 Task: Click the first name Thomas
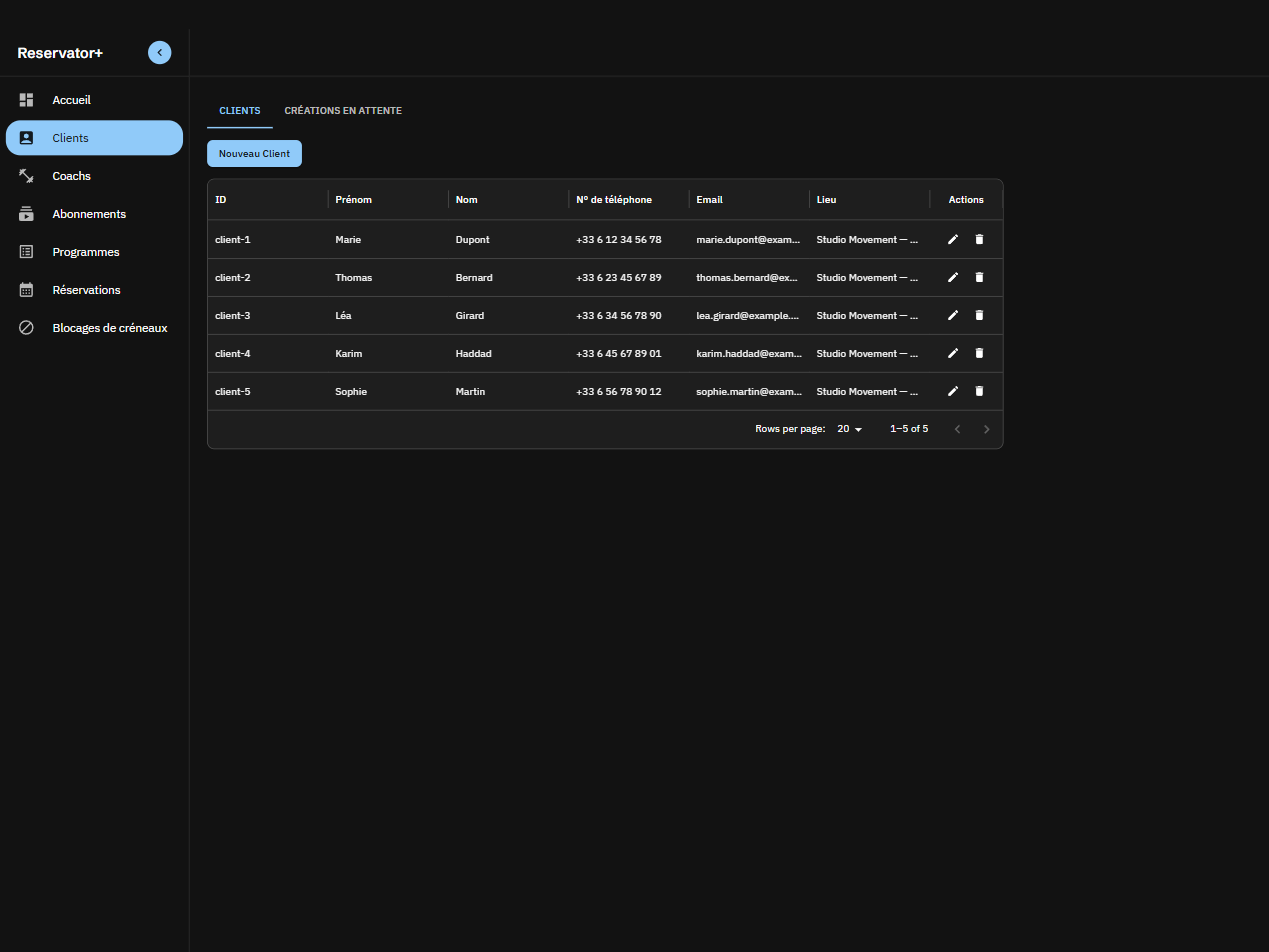(353, 278)
